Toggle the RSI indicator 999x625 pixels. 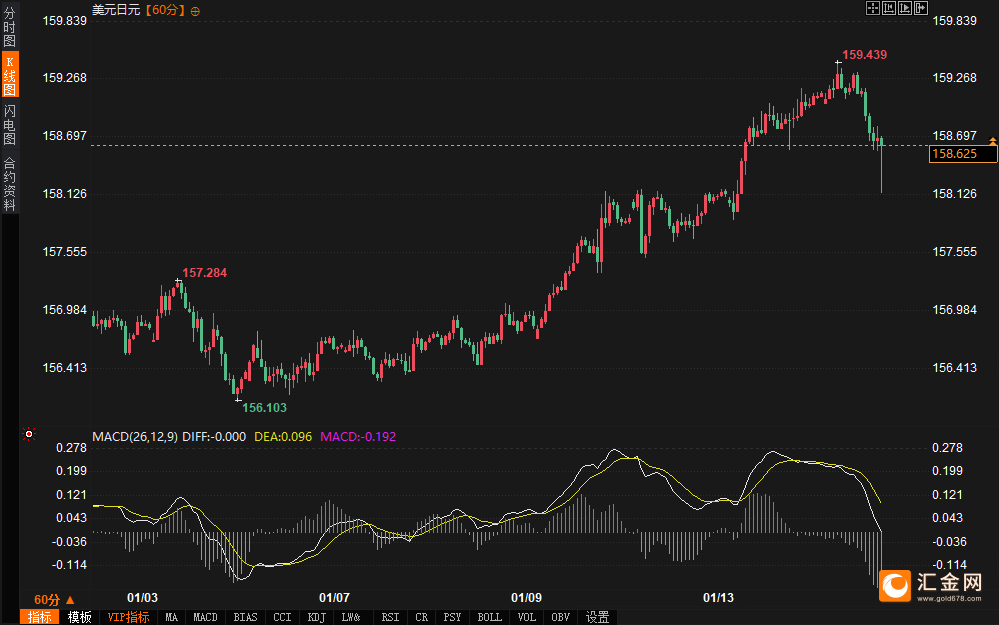(389, 617)
